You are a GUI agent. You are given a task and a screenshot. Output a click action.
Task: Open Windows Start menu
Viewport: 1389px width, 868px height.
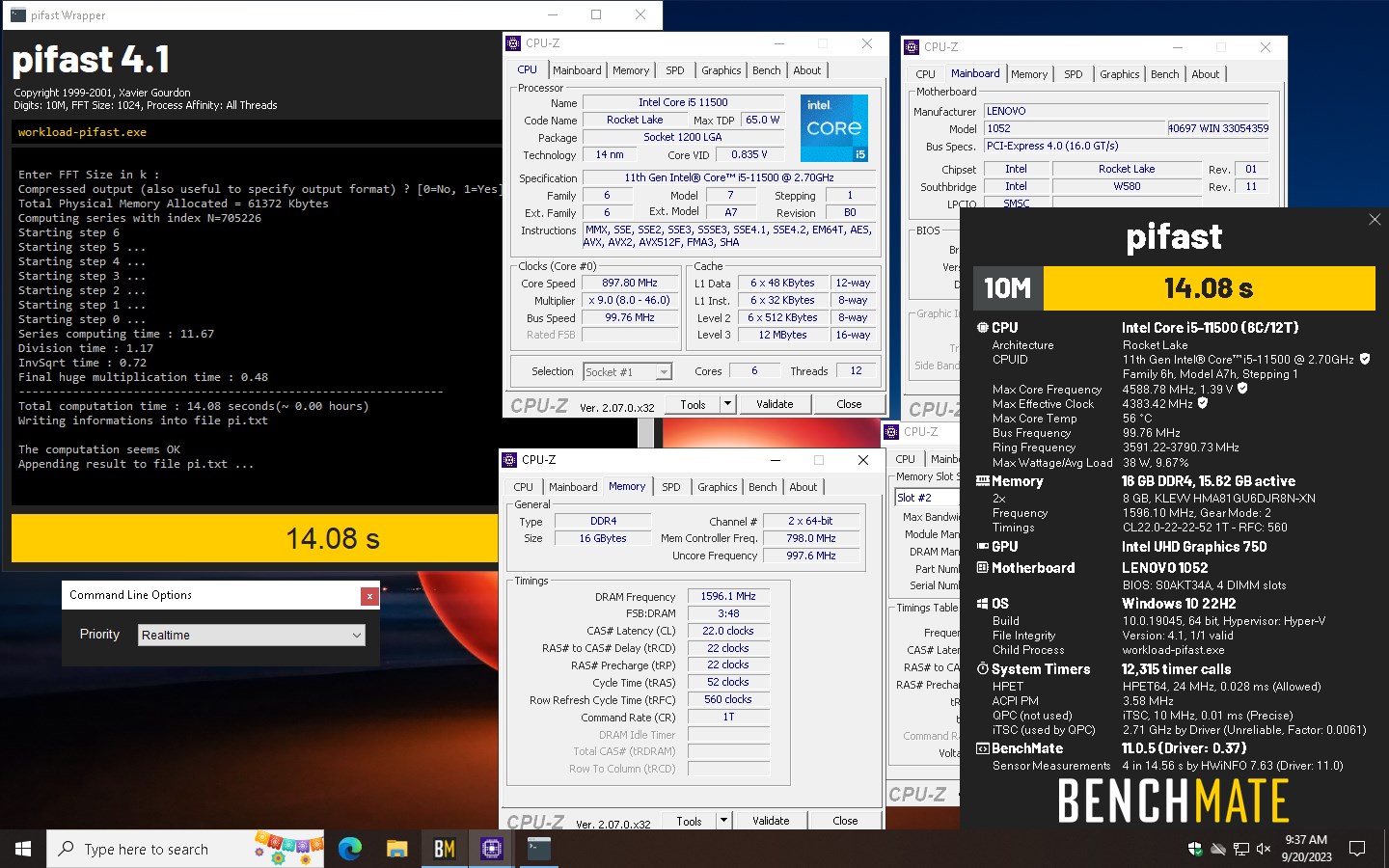[x=23, y=849]
